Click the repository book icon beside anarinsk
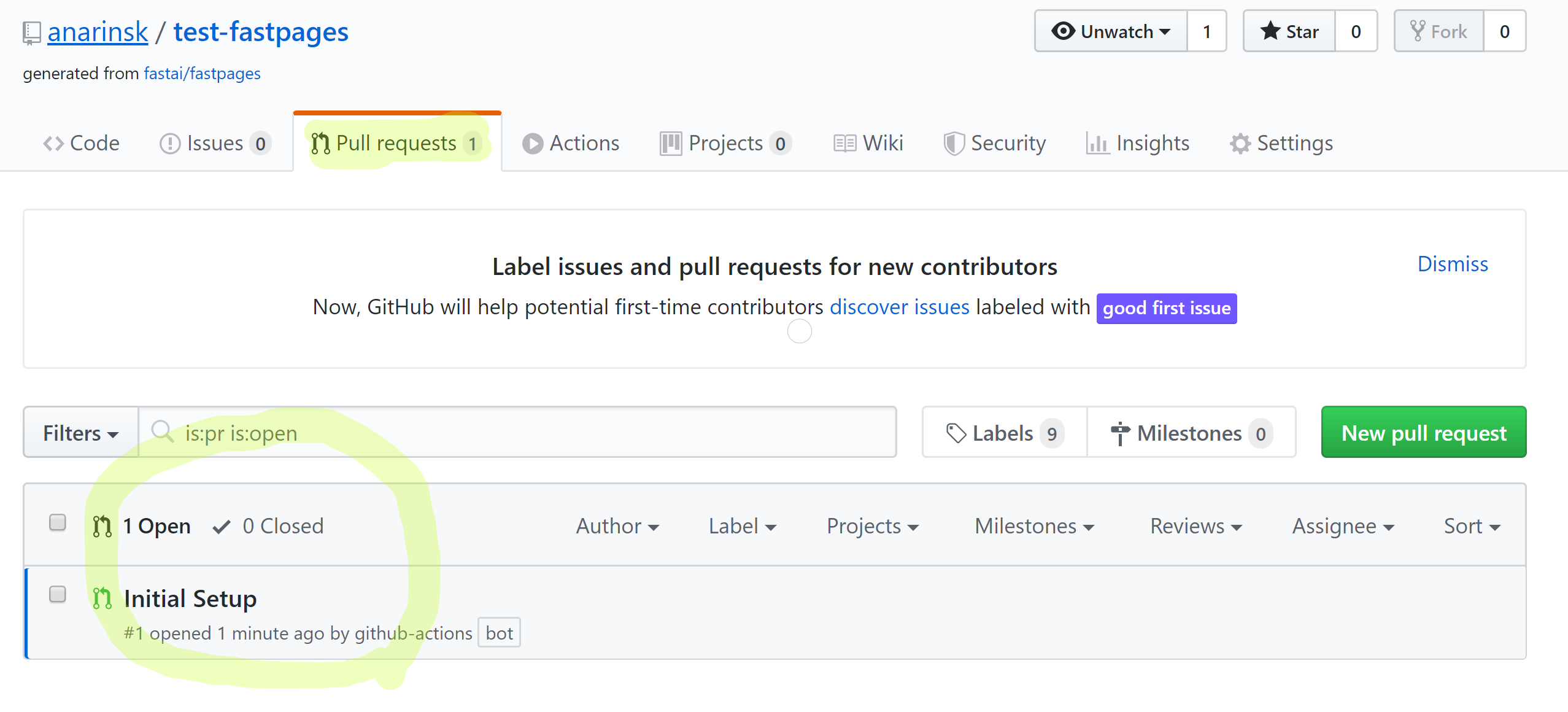 [x=31, y=33]
